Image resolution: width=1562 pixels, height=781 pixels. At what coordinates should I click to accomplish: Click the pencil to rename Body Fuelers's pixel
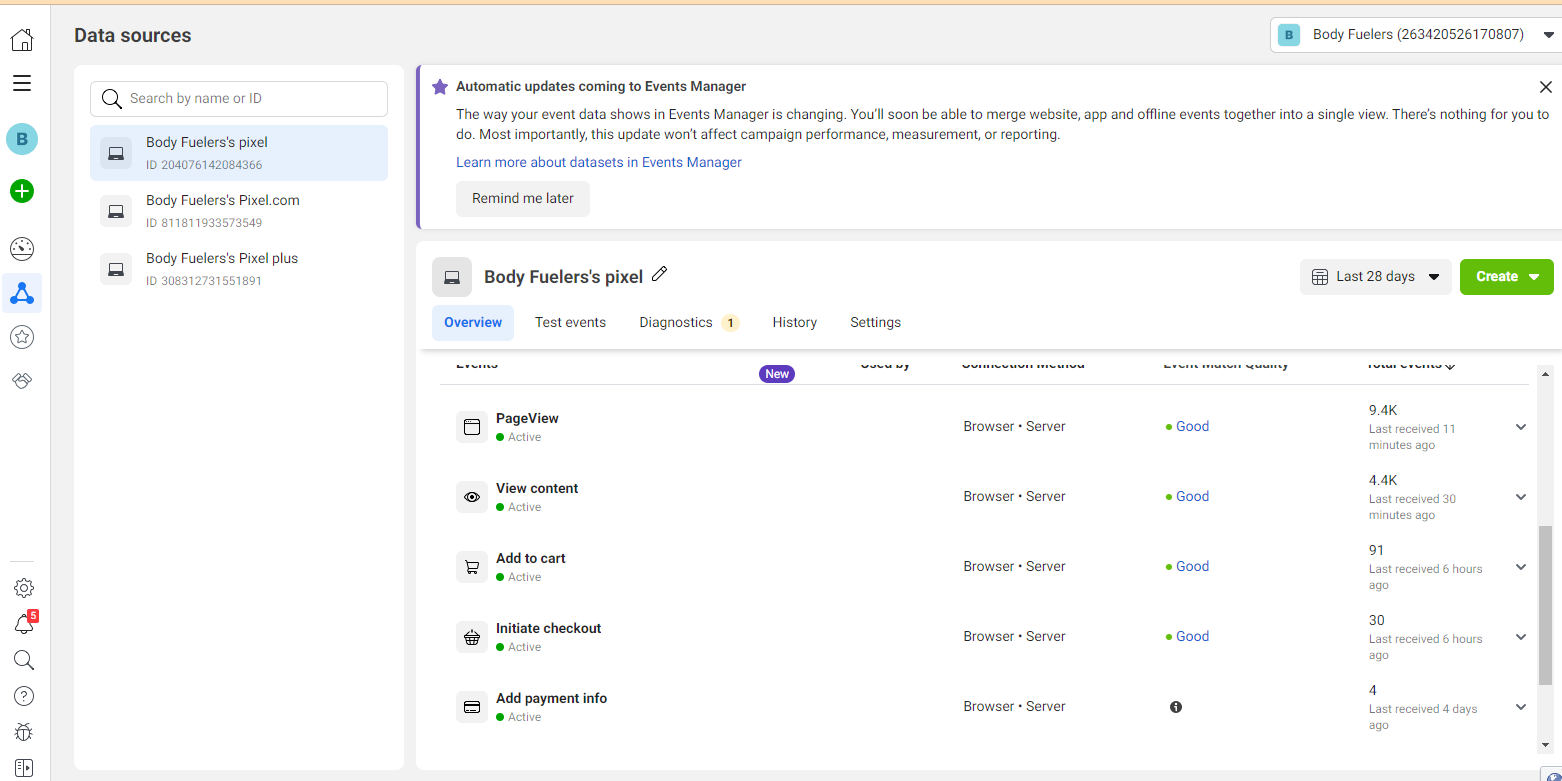coord(659,274)
